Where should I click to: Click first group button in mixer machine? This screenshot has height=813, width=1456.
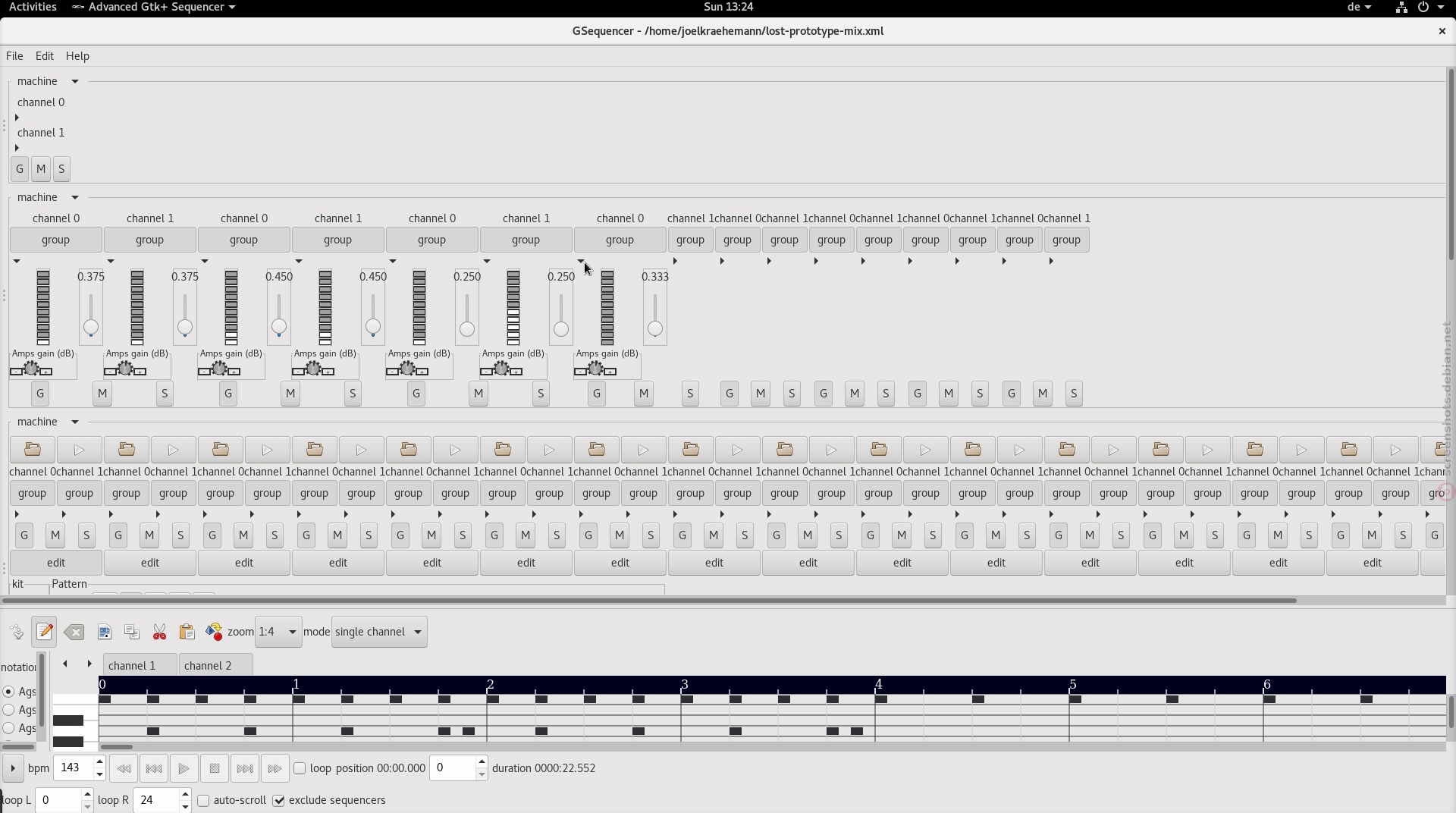(x=56, y=240)
